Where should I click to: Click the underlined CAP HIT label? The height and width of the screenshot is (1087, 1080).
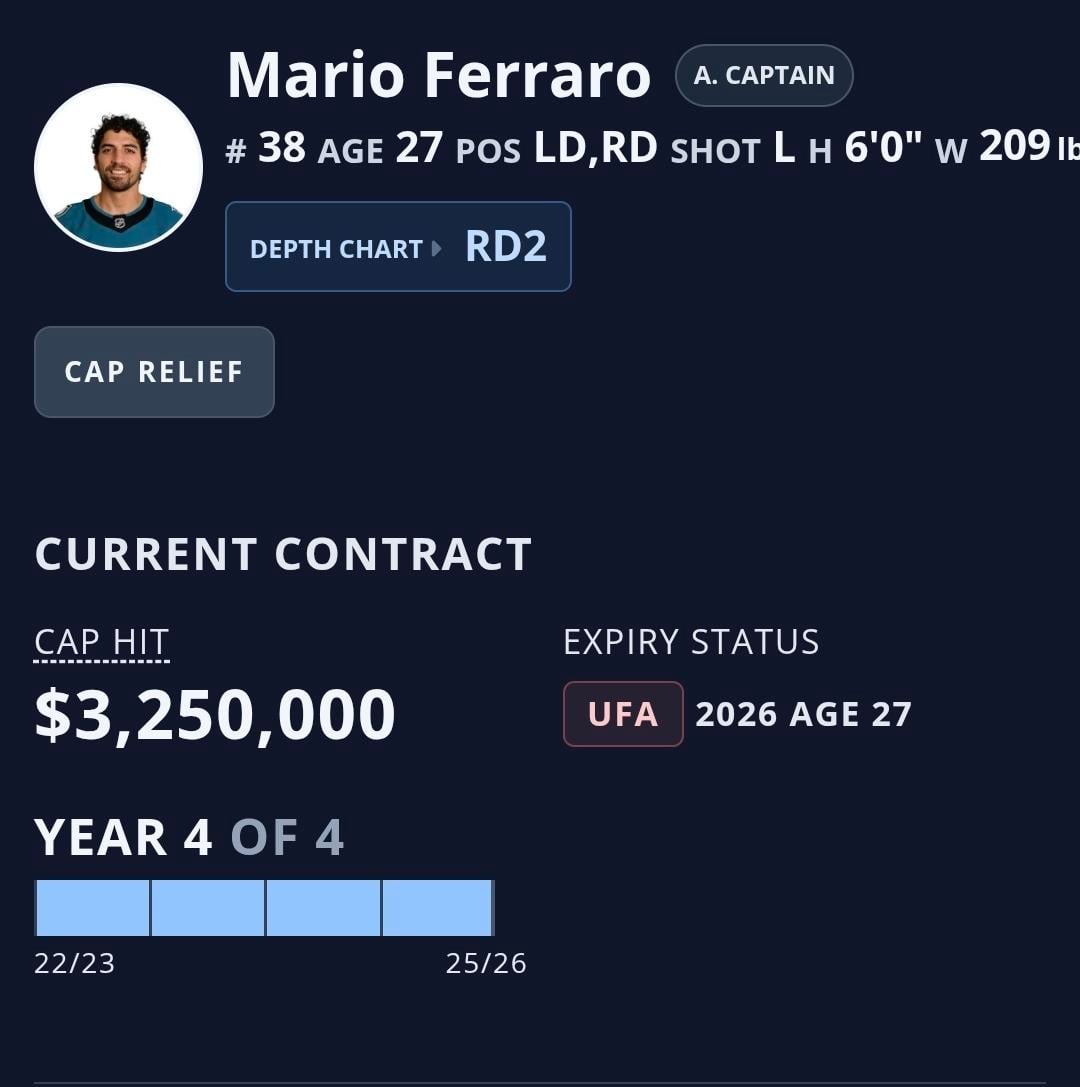coord(102,642)
